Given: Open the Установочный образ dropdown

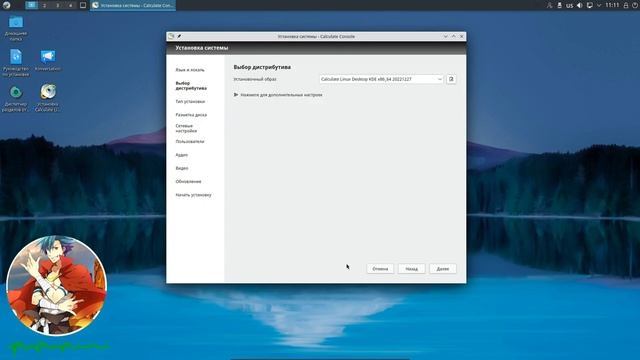Looking at the screenshot, I should point(381,79).
